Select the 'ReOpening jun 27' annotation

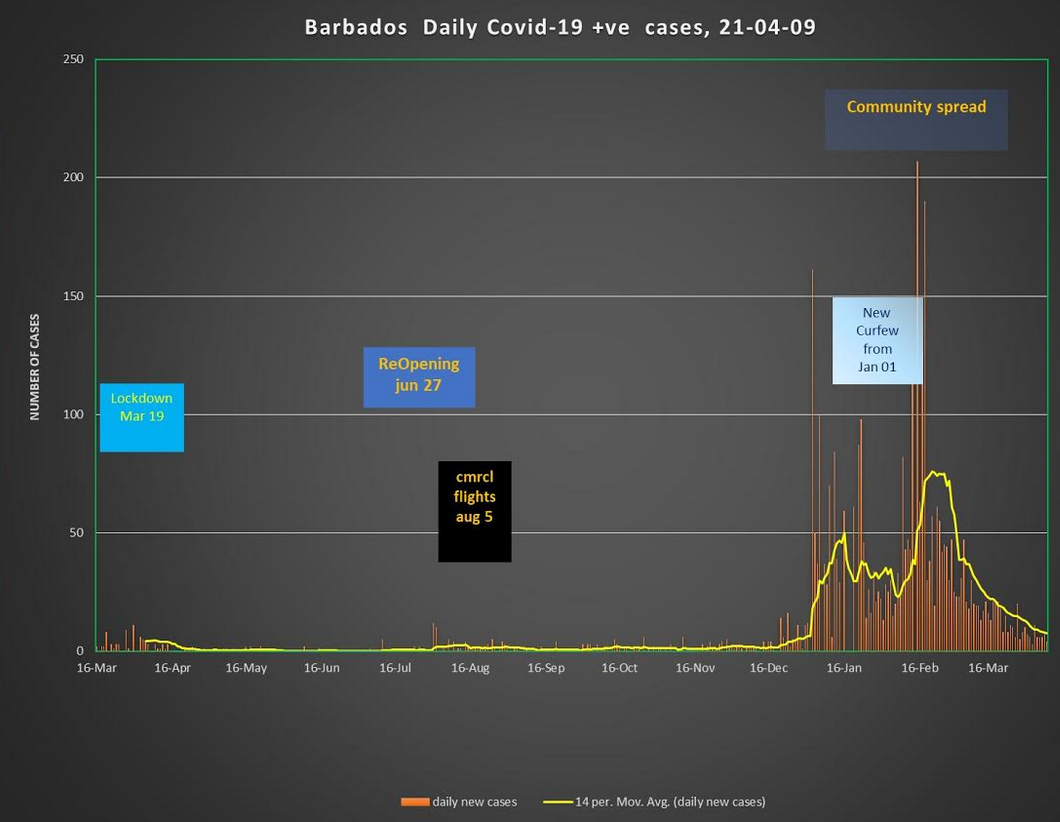point(419,377)
